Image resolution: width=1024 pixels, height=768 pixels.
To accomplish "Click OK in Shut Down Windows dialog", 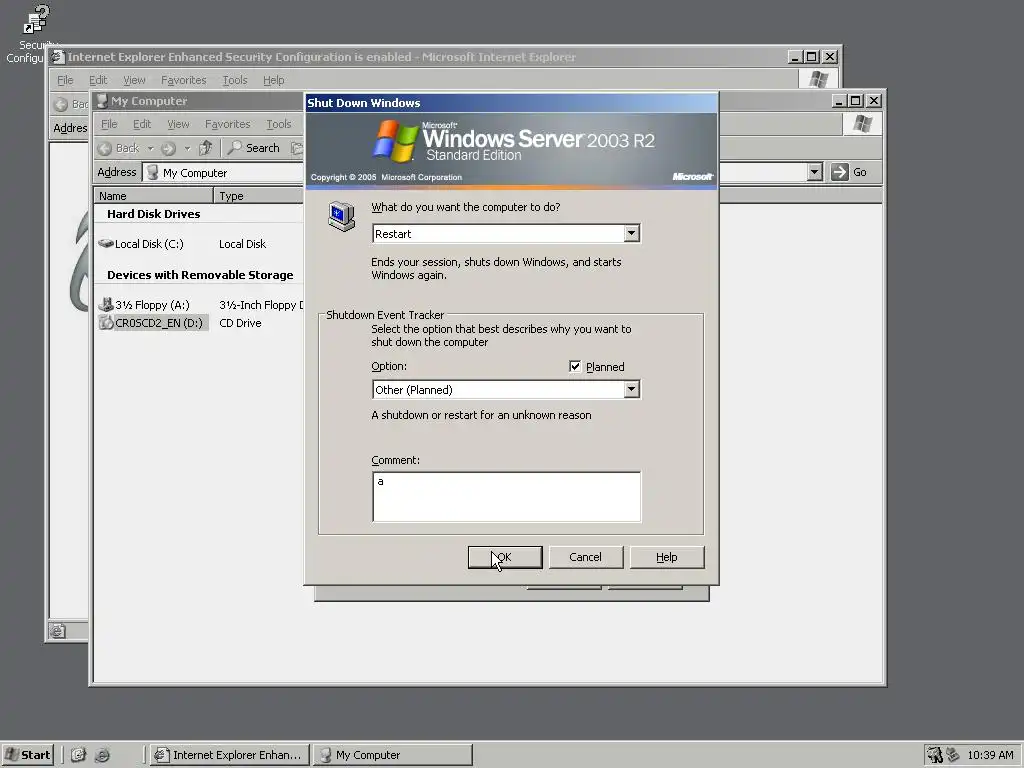I will click(x=505, y=557).
